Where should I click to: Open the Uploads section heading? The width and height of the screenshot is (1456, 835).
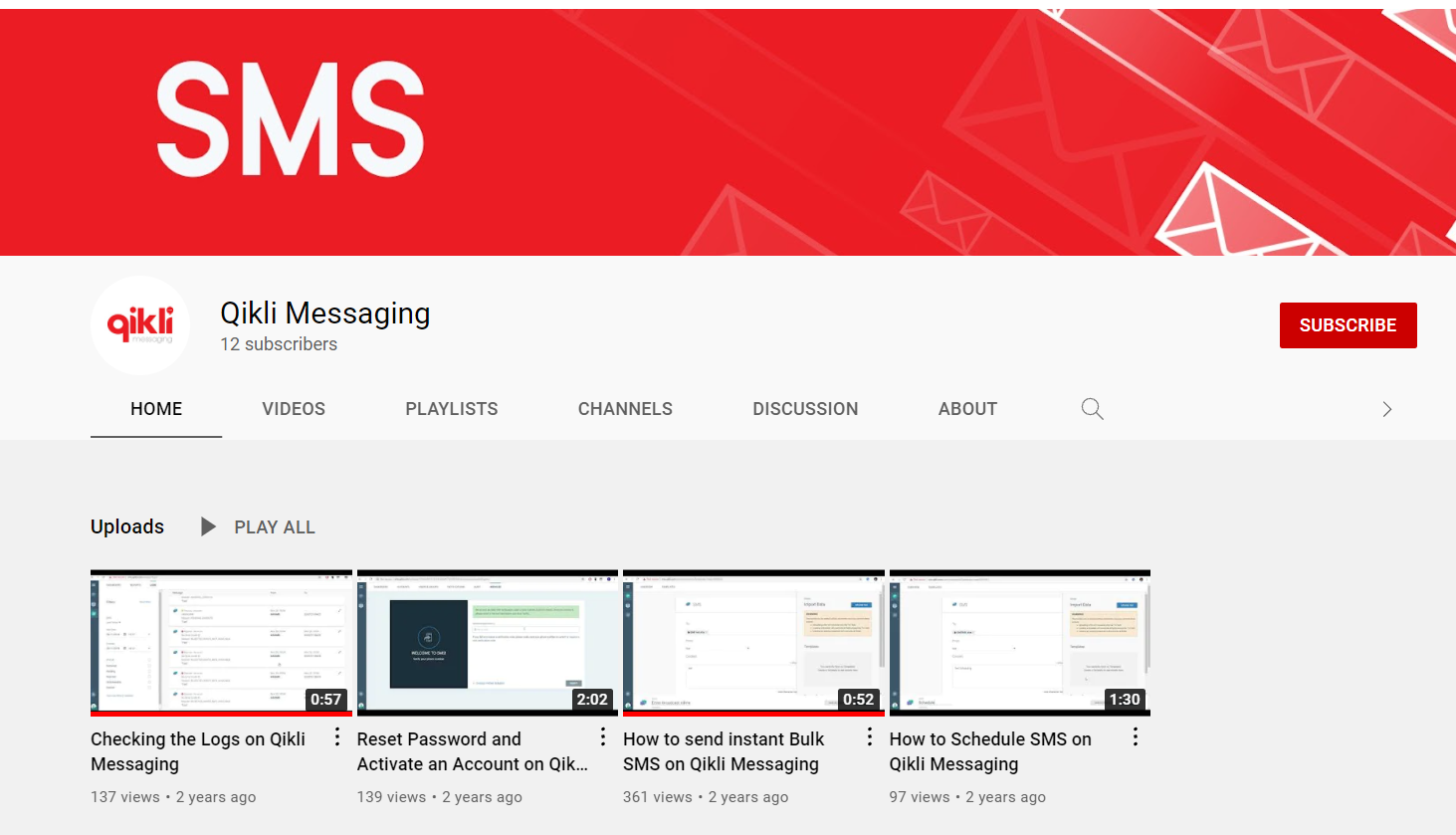pyautogui.click(x=127, y=526)
